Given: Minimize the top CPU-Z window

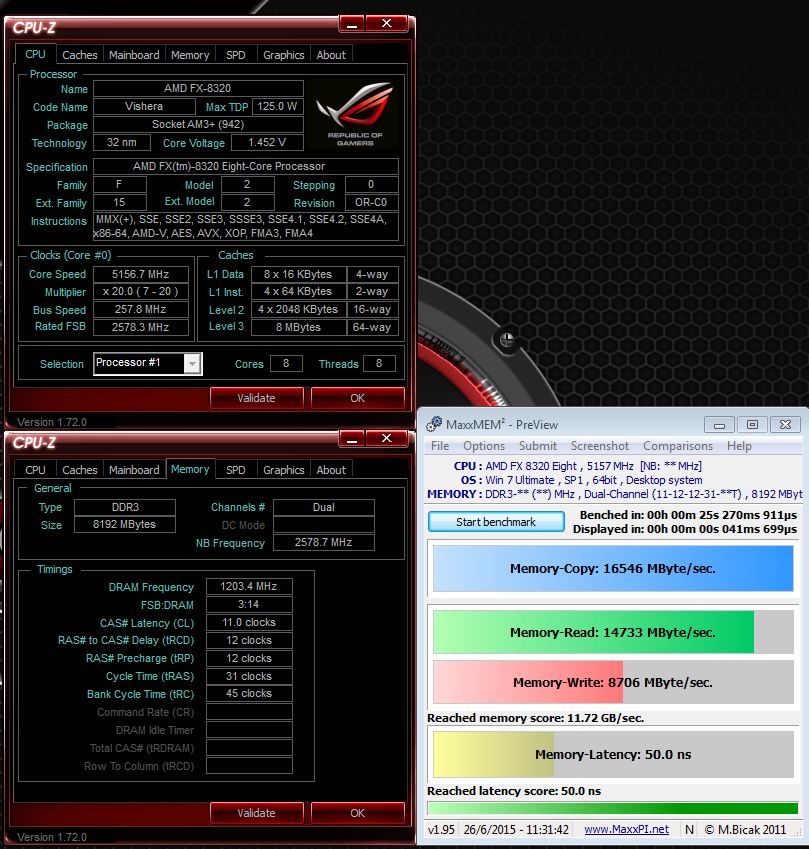Looking at the screenshot, I should [352, 24].
